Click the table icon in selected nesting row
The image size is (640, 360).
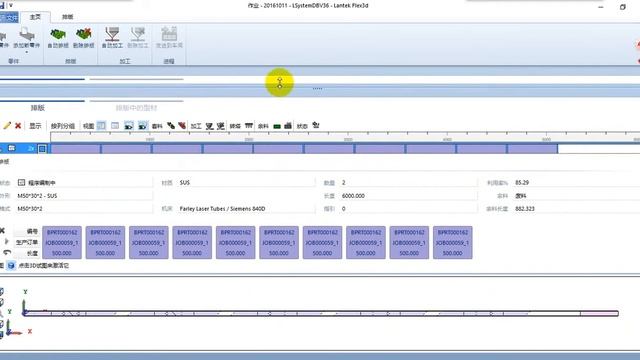click(x=12, y=148)
